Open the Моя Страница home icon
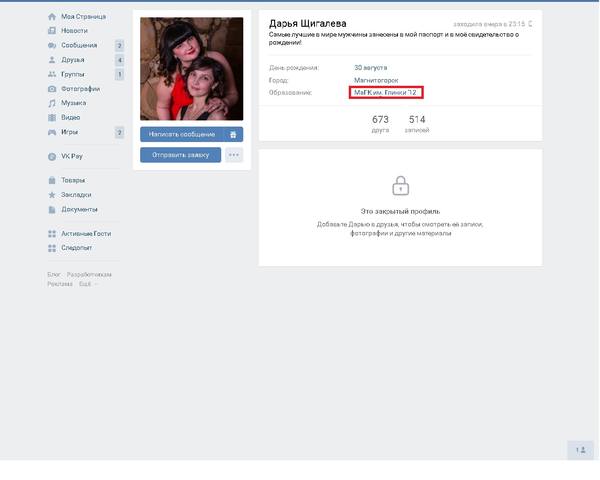Screen dimensions: 600x480 [x=52, y=17]
